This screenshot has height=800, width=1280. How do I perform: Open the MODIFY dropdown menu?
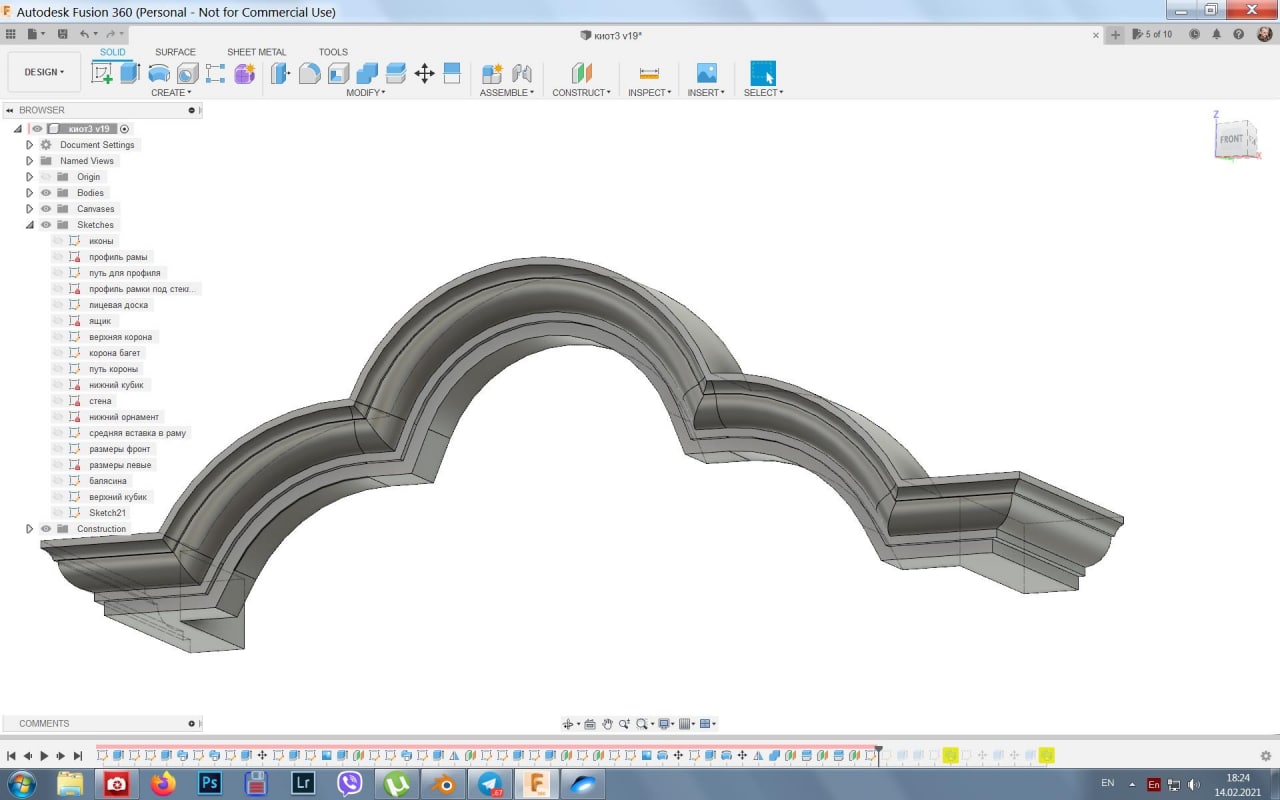366,93
